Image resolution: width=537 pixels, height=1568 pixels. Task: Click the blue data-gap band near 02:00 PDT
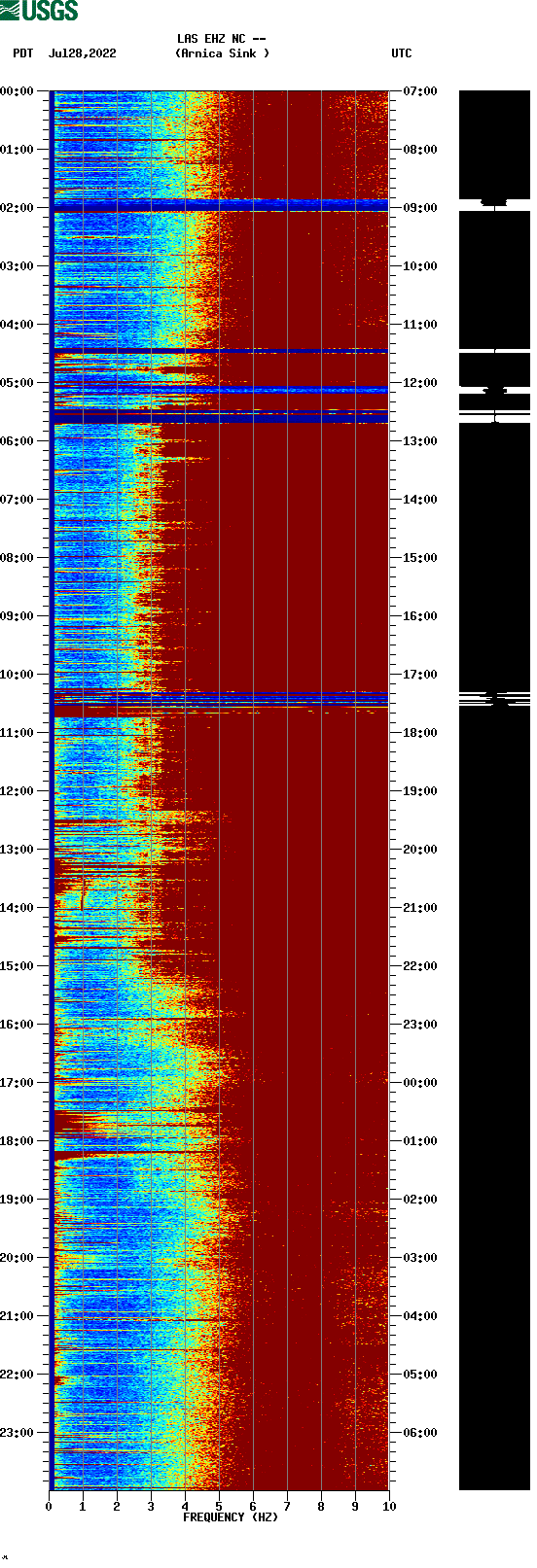(x=220, y=205)
